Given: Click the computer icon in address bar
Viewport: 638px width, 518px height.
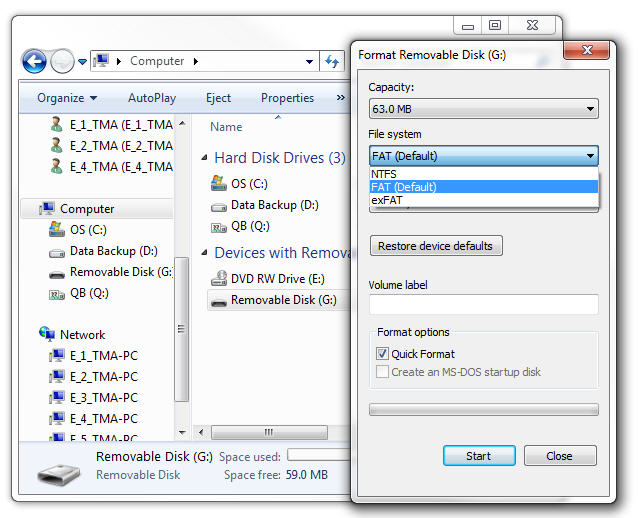Looking at the screenshot, I should point(101,61).
